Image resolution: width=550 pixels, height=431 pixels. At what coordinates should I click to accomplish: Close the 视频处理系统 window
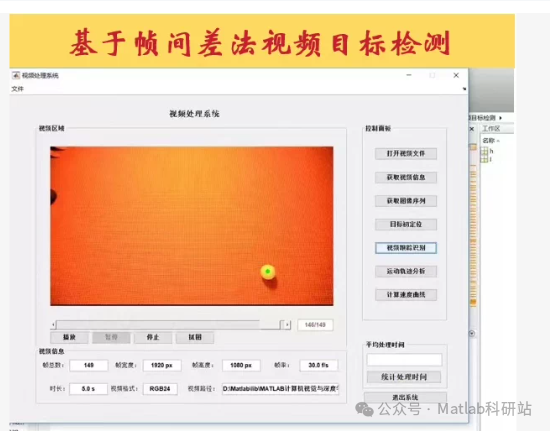456,75
